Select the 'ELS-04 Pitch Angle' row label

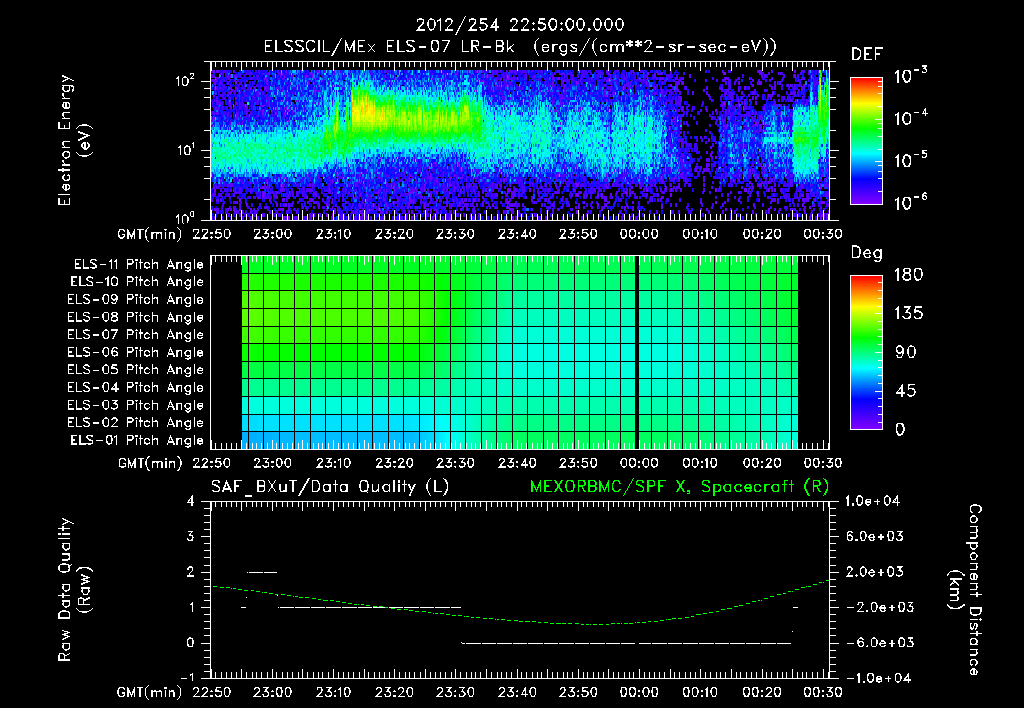(136, 387)
